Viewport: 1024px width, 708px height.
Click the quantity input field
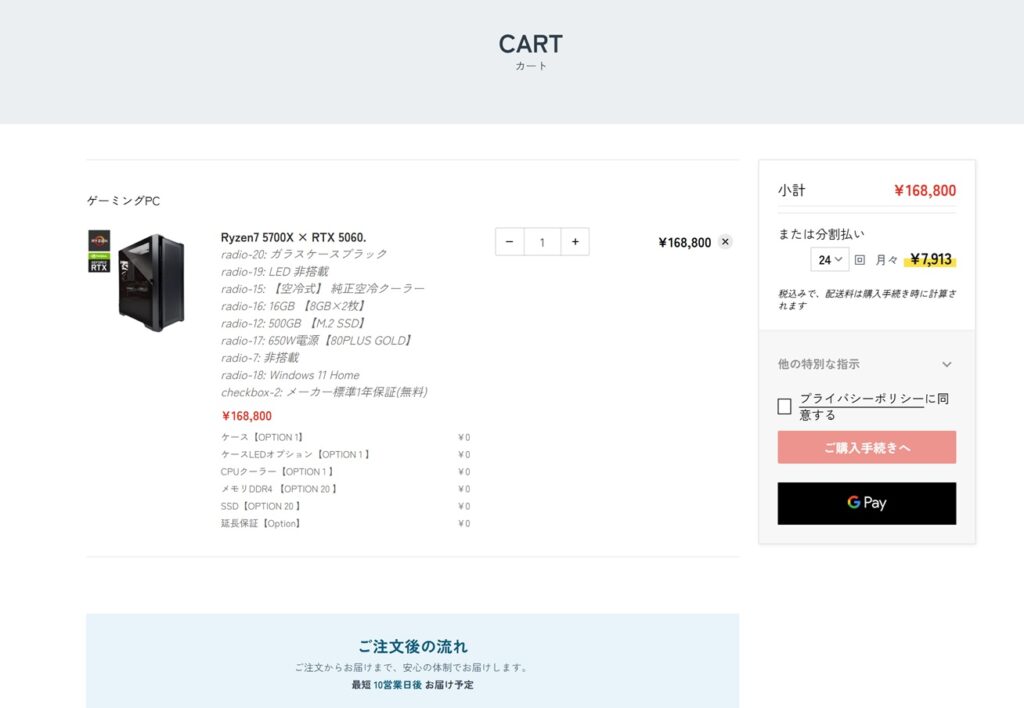542,242
